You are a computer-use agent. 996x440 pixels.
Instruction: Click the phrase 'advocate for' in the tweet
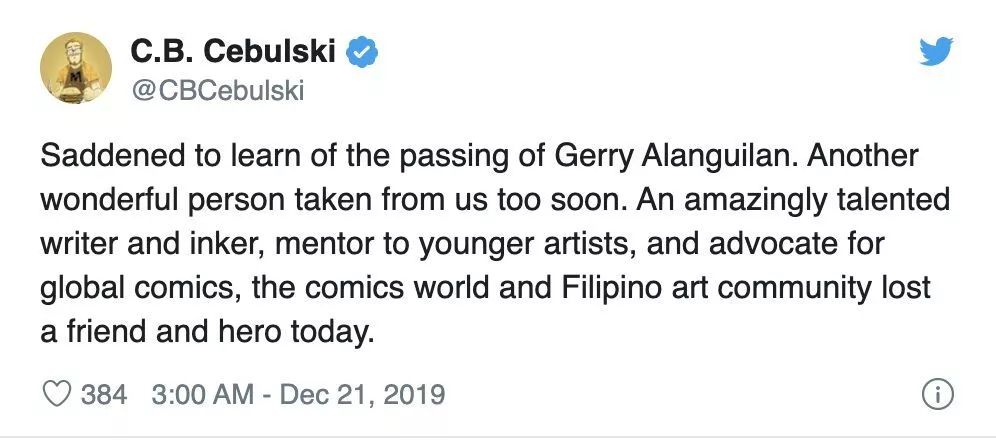(796, 244)
